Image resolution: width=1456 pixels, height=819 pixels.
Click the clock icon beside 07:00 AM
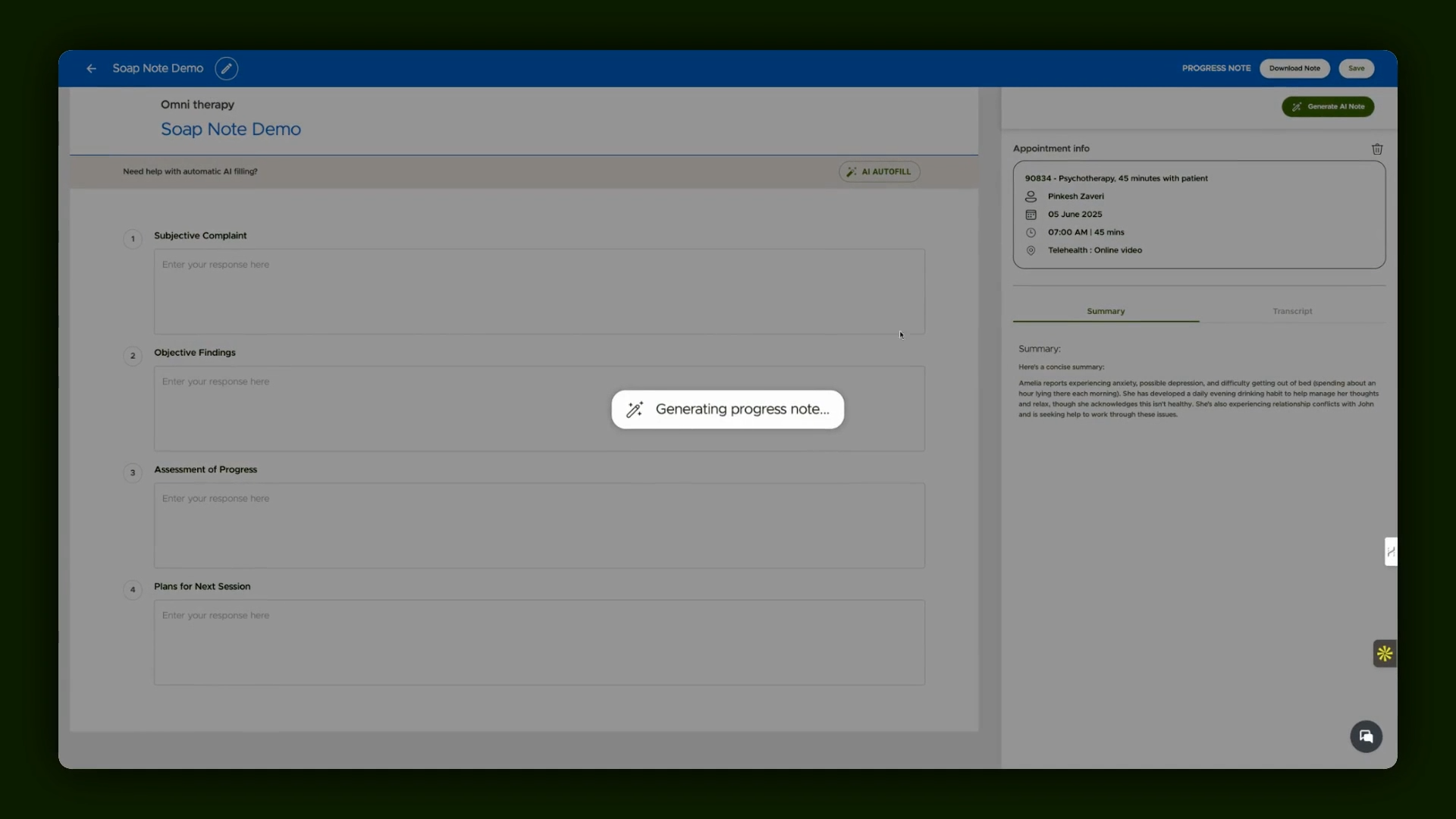(x=1031, y=233)
